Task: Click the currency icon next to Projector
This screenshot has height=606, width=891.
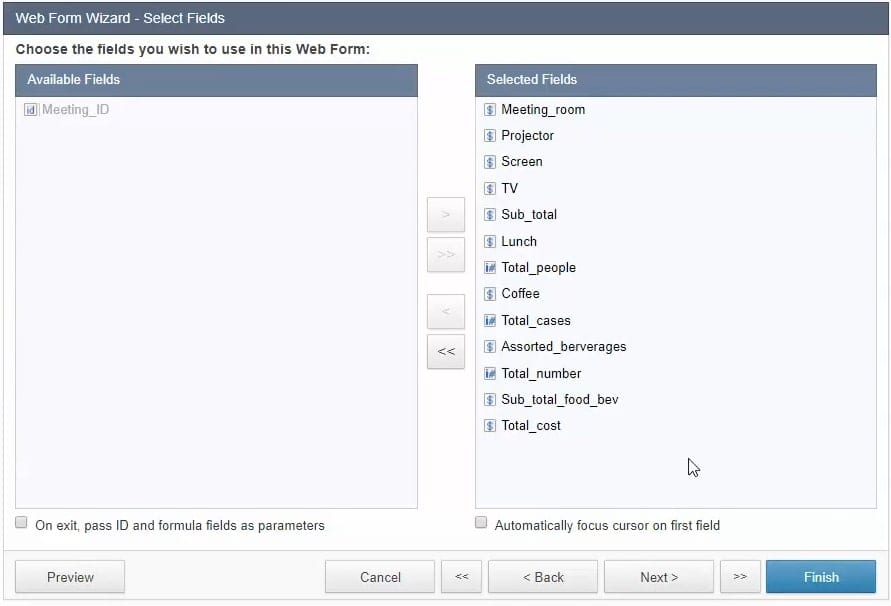Action: 490,136
